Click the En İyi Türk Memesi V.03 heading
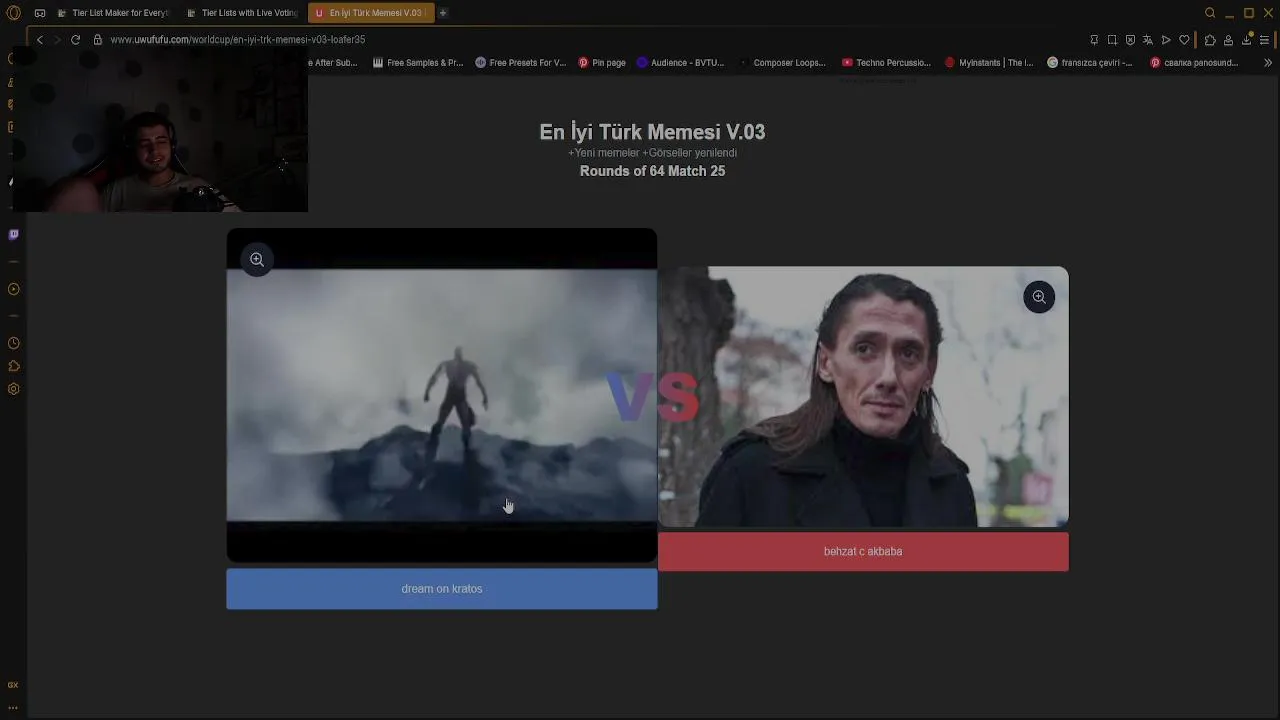Viewport: 1280px width, 720px height. [x=652, y=132]
